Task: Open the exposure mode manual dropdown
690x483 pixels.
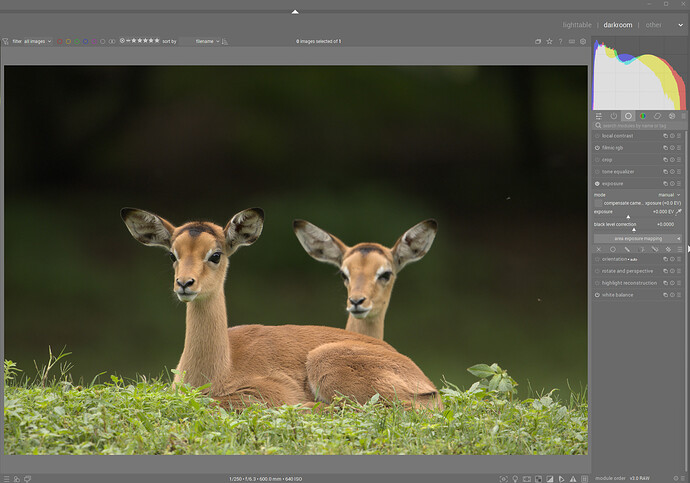Action: click(x=668, y=194)
